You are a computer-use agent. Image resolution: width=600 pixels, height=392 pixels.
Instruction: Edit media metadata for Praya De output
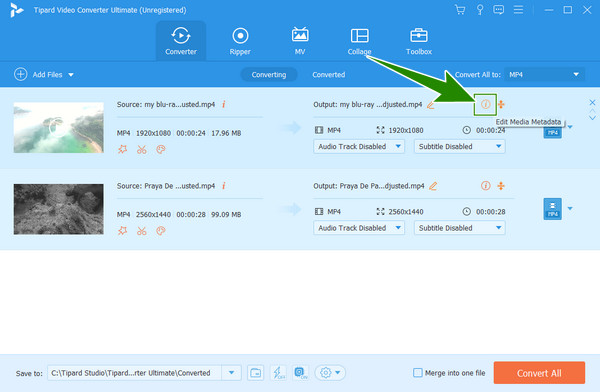[485, 186]
